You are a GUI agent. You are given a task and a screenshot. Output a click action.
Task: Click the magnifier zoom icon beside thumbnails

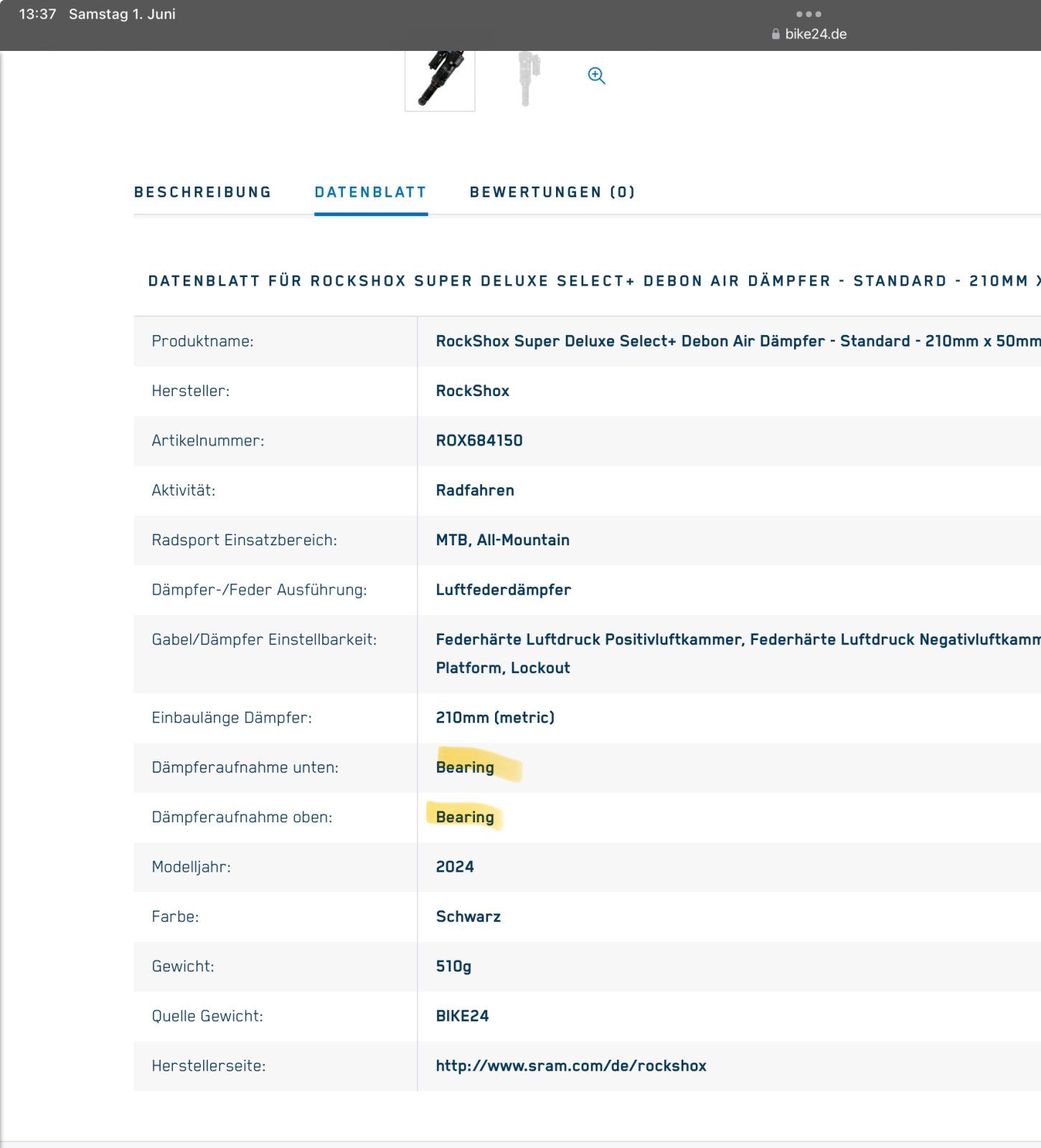pyautogui.click(x=596, y=75)
